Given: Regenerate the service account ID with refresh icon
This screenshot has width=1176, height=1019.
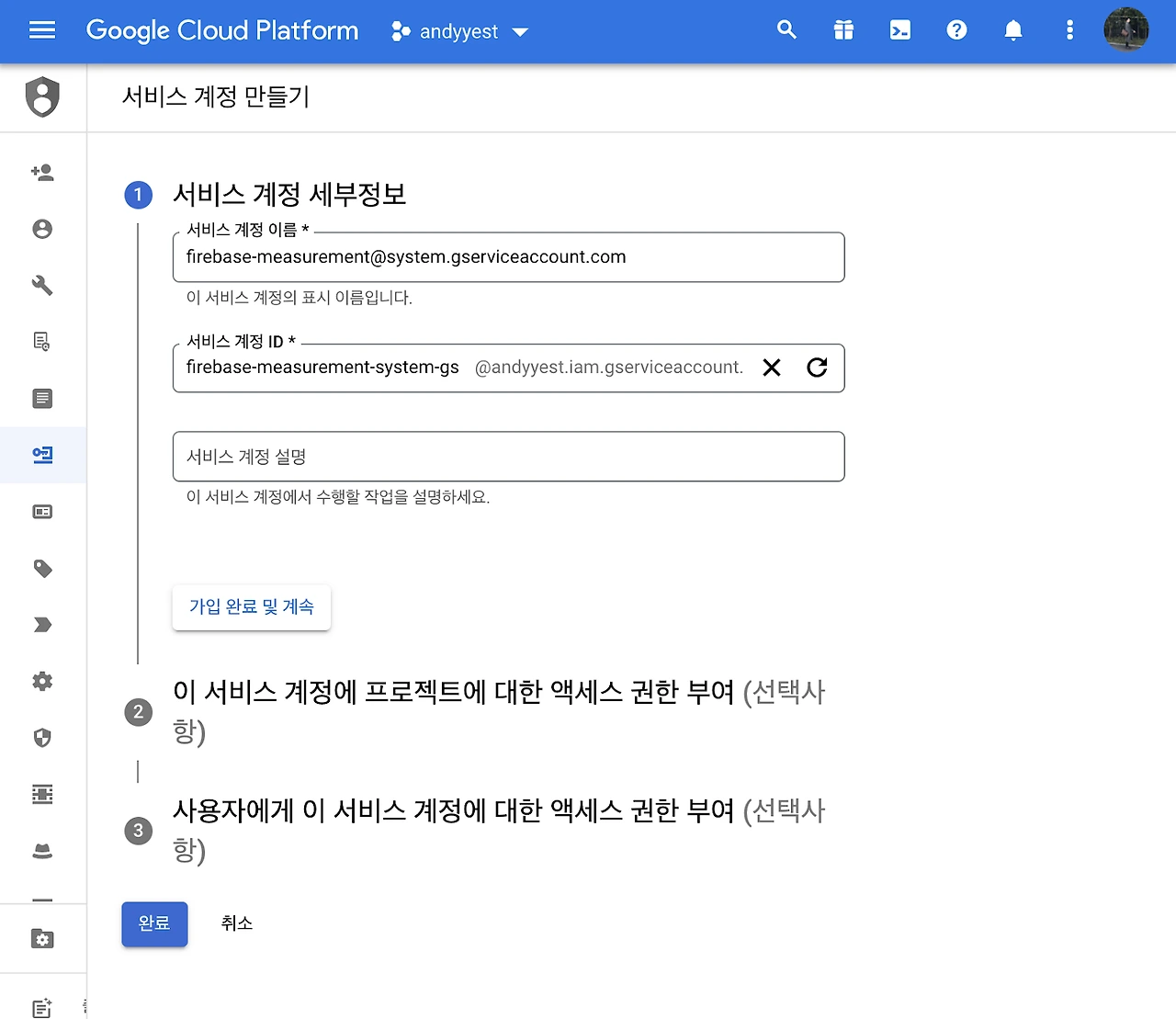Looking at the screenshot, I should (x=817, y=368).
